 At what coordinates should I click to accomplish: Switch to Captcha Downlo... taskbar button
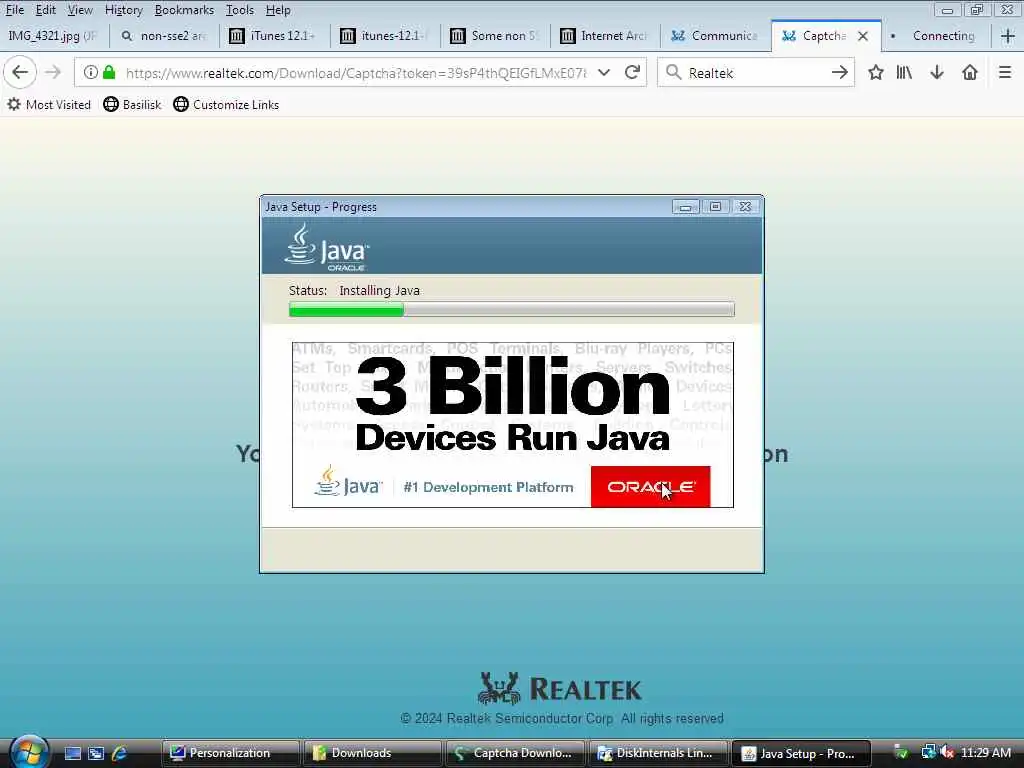pos(515,753)
